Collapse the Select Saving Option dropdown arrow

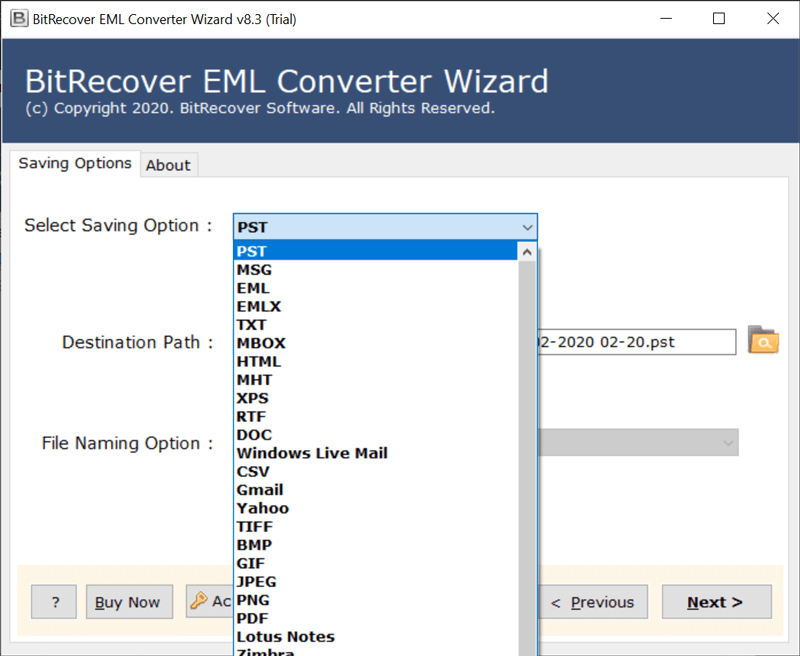click(x=527, y=227)
